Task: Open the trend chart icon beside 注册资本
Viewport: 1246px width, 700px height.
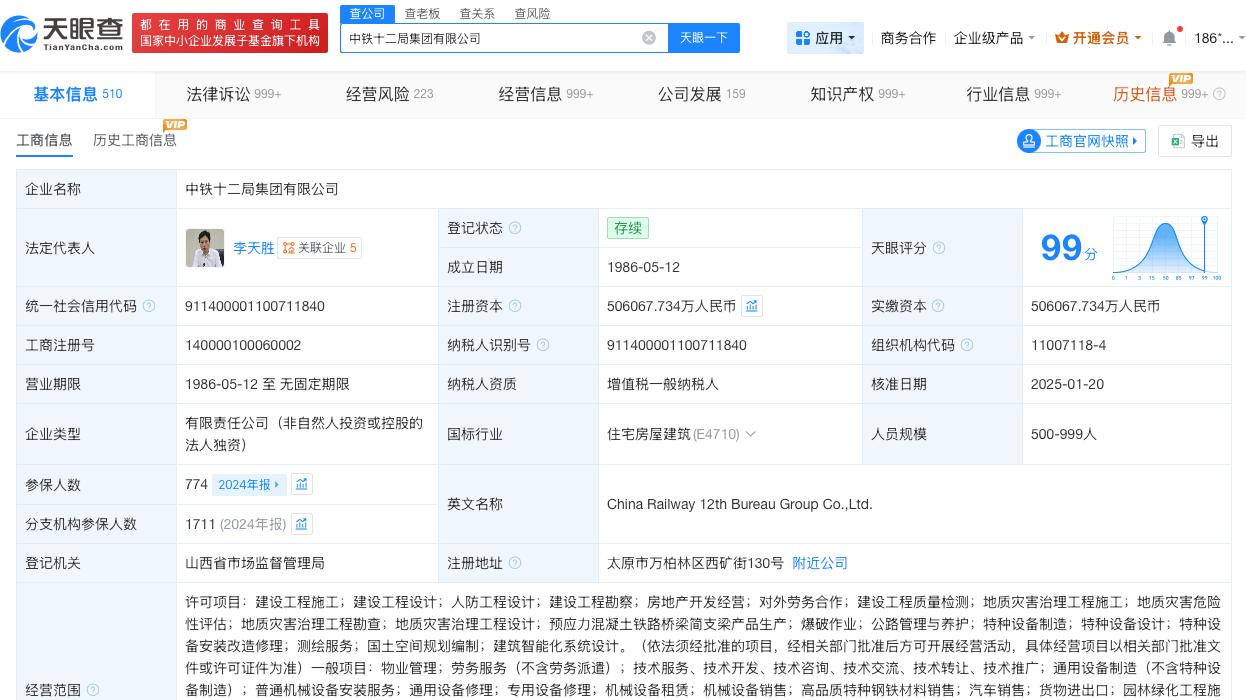Action: click(x=752, y=306)
